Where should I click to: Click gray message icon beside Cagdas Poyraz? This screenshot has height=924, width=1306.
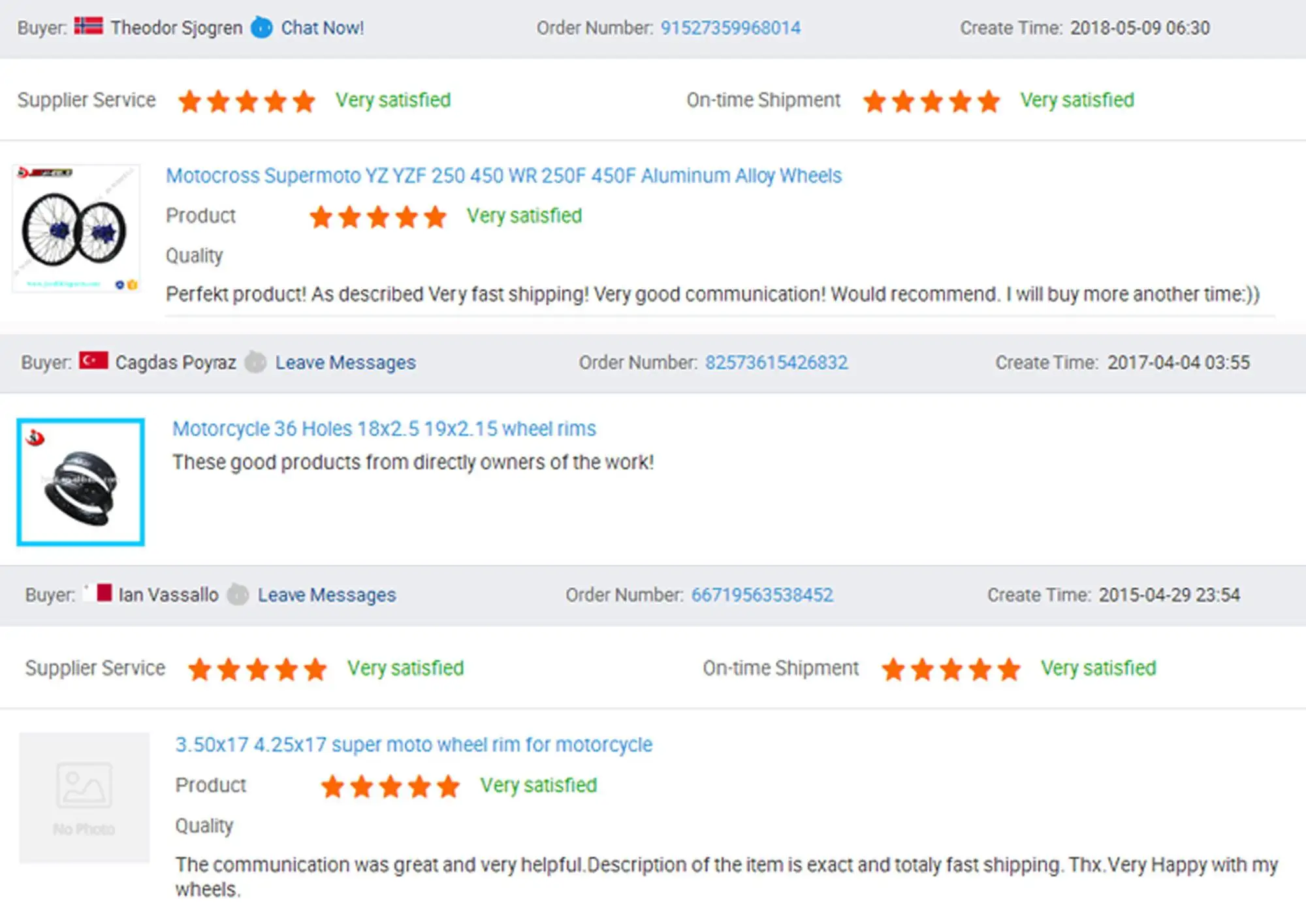pyautogui.click(x=255, y=362)
